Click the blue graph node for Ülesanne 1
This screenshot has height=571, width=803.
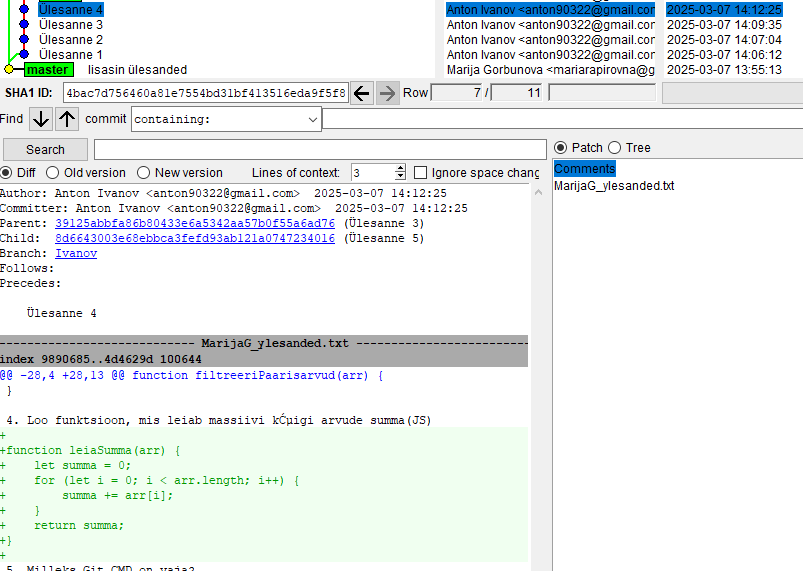24,54
